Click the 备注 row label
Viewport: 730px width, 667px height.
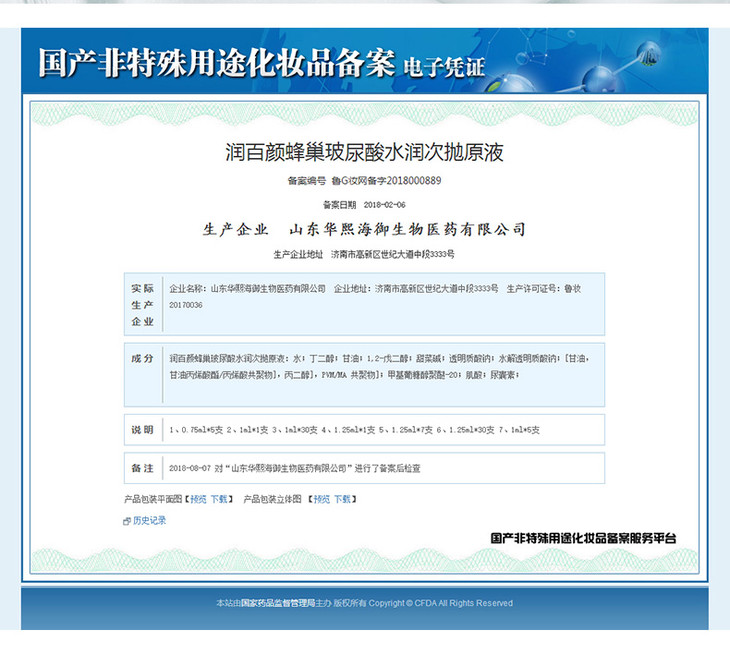[142, 467]
